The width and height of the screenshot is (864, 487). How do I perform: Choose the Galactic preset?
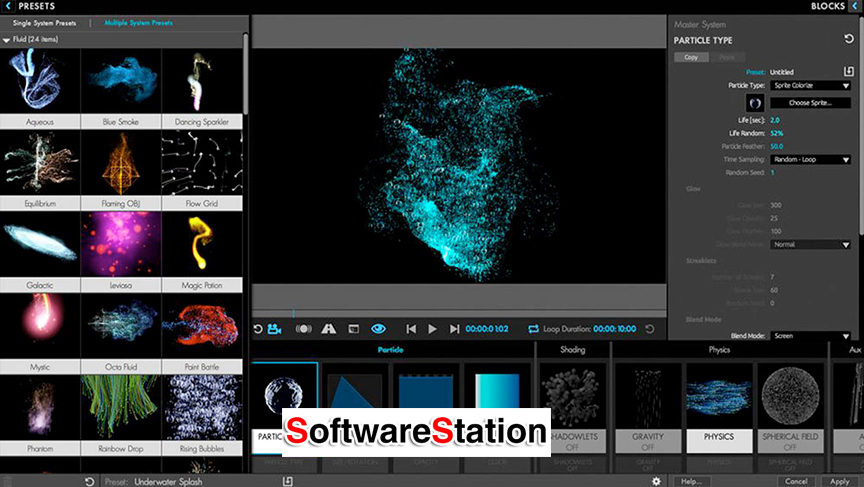(x=40, y=252)
